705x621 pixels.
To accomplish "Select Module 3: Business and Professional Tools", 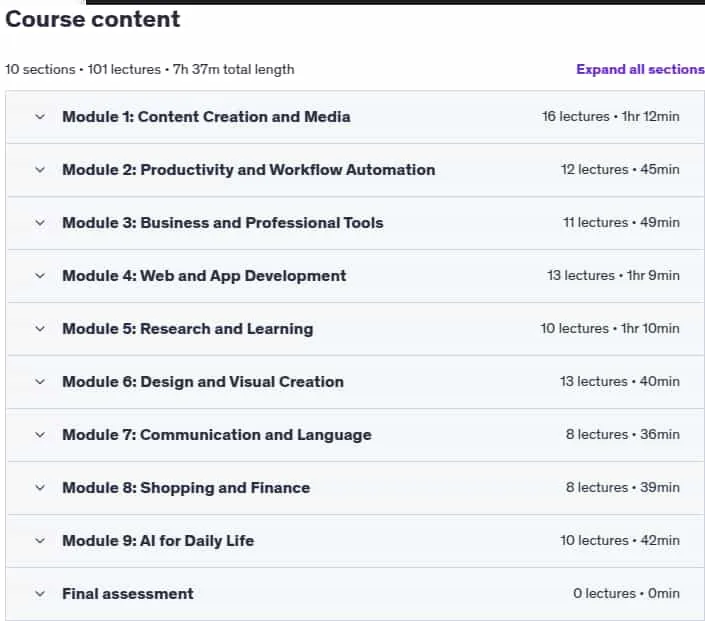I will point(223,223).
